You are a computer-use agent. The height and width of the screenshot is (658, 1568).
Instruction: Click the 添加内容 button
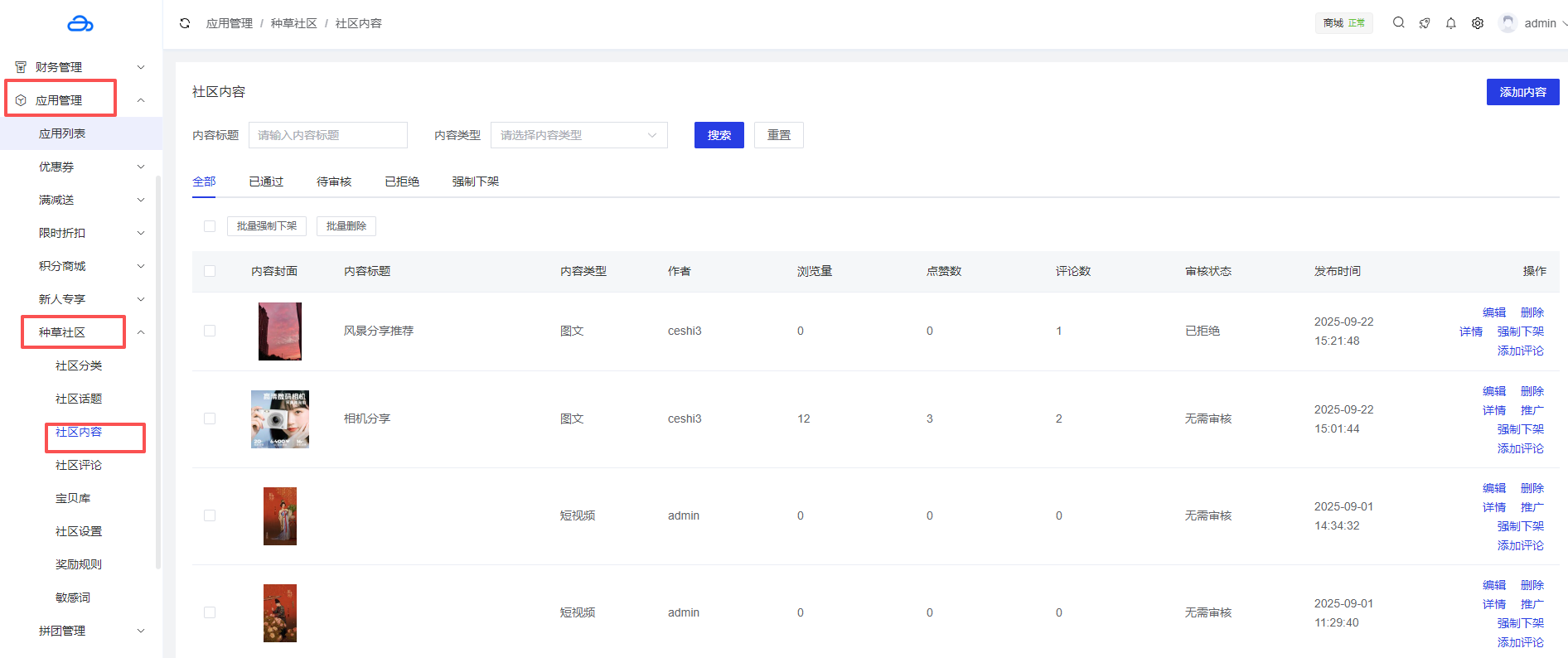click(x=1522, y=92)
